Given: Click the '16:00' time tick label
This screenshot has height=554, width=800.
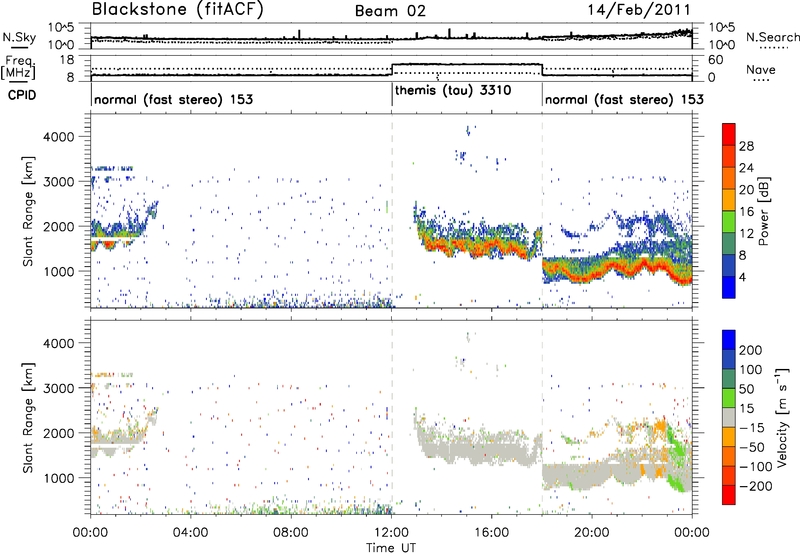Looking at the screenshot, I should [491, 533].
